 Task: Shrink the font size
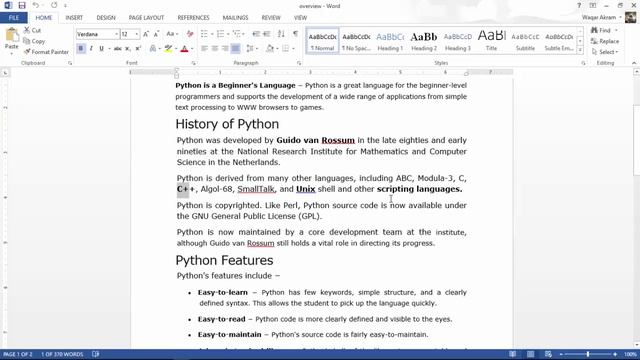[x=156, y=34]
